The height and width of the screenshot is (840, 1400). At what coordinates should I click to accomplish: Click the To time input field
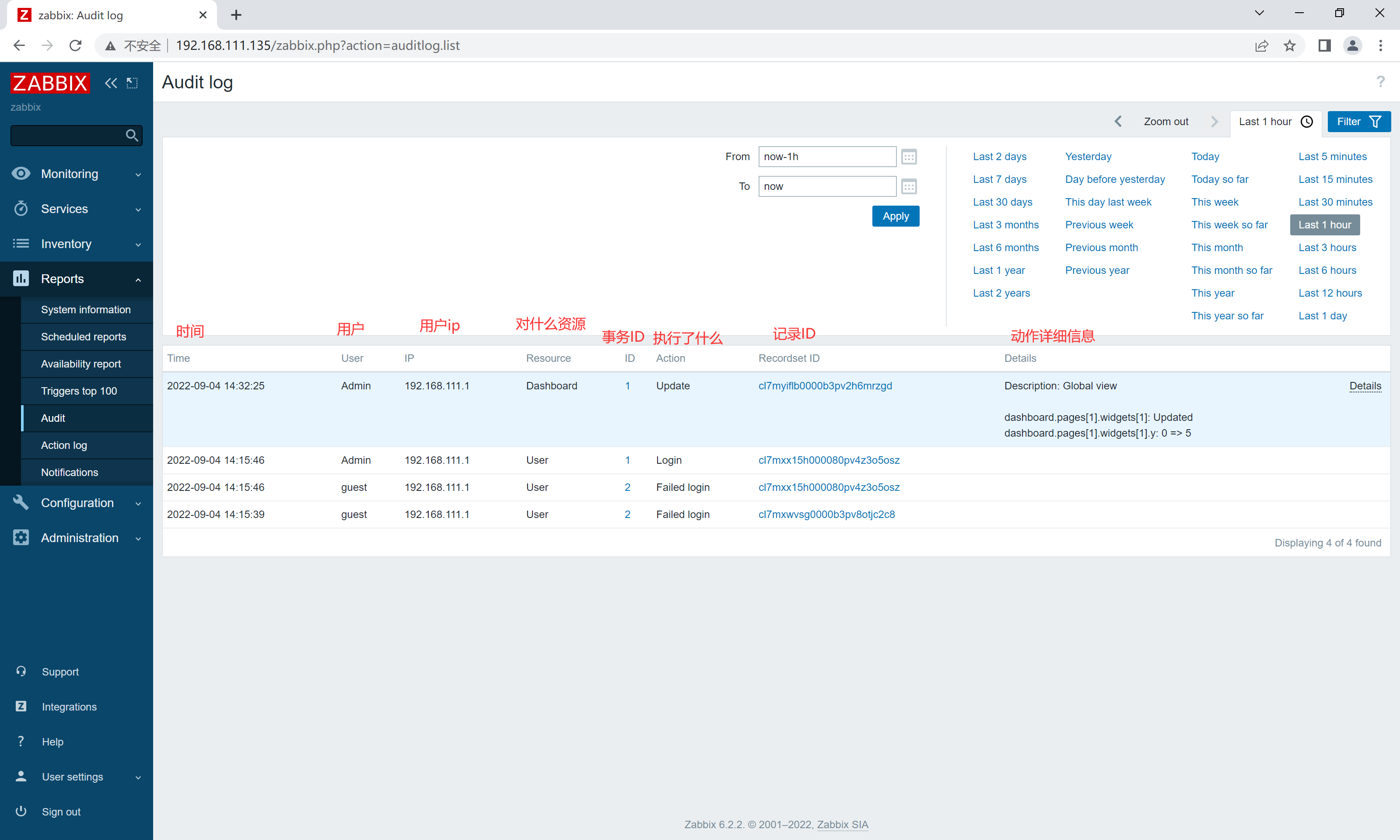tap(827, 186)
